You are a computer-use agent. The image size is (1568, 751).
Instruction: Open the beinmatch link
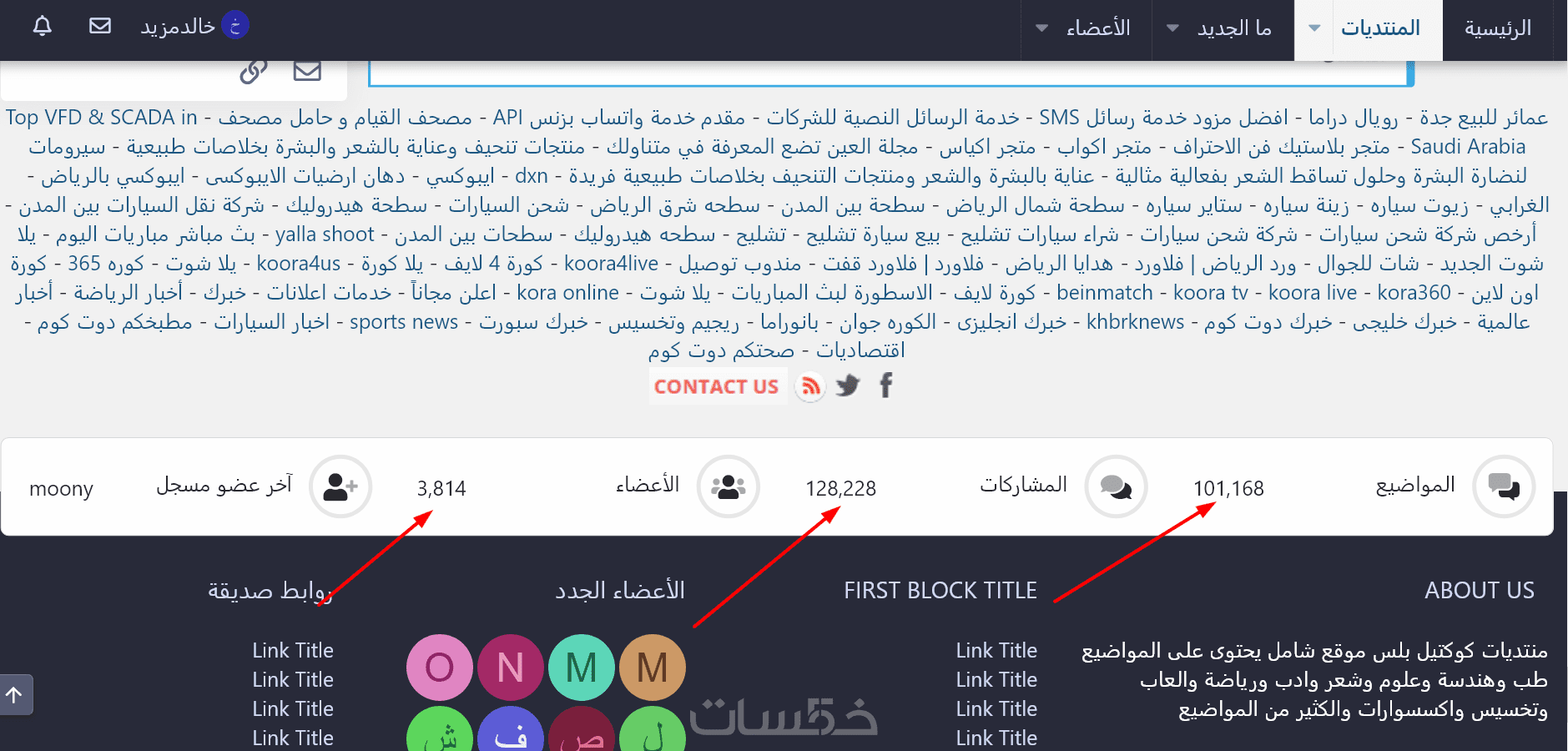[1105, 293]
